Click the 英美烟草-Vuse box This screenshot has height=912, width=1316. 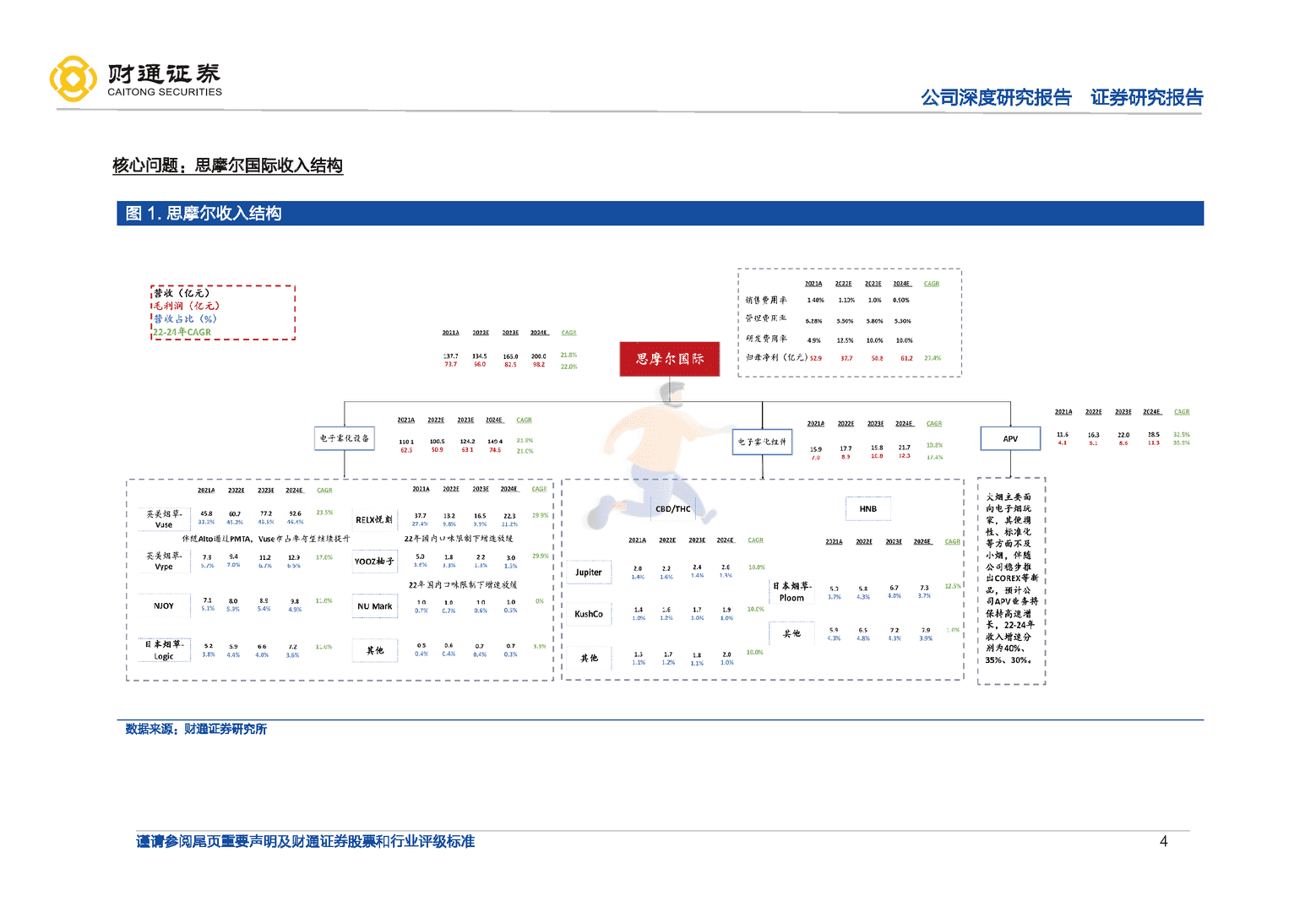tap(164, 518)
